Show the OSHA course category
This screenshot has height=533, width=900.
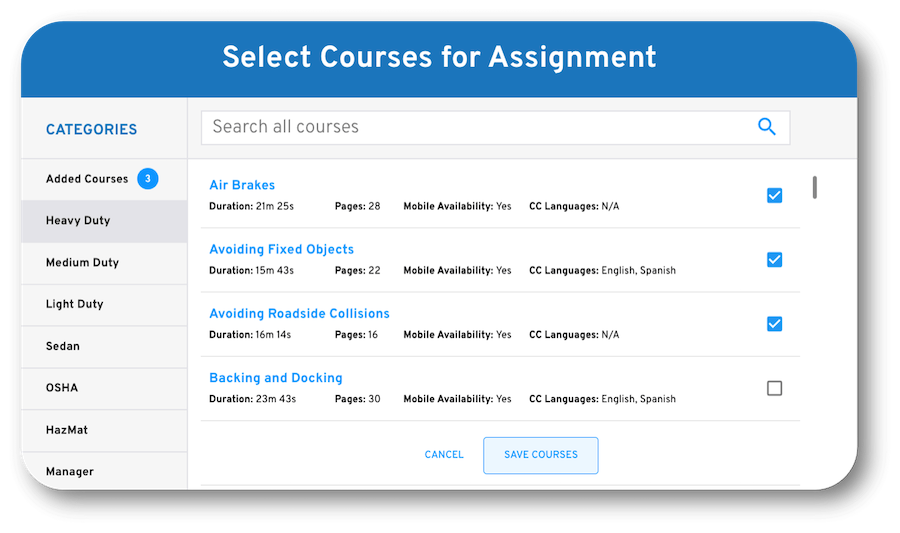coord(62,388)
